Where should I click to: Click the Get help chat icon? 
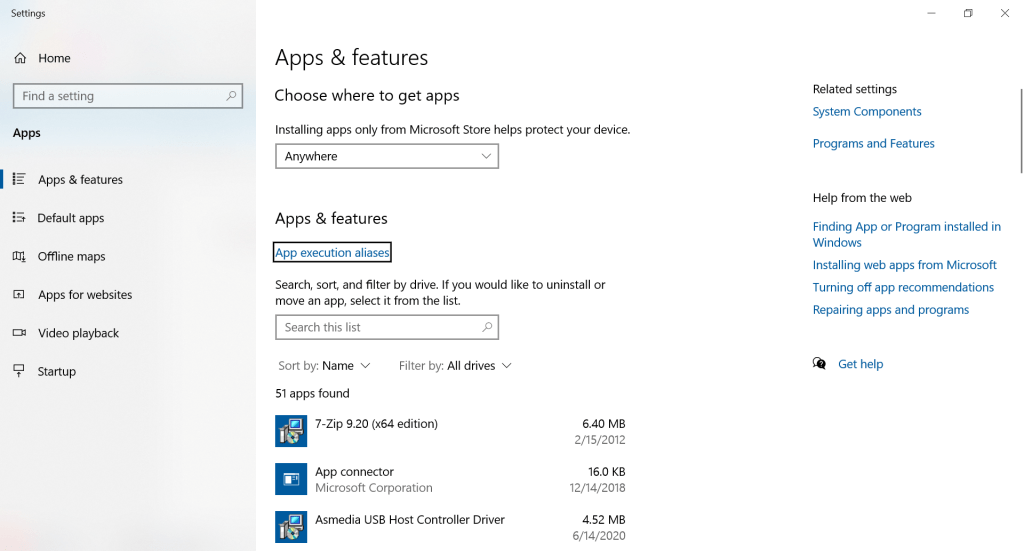click(x=820, y=364)
